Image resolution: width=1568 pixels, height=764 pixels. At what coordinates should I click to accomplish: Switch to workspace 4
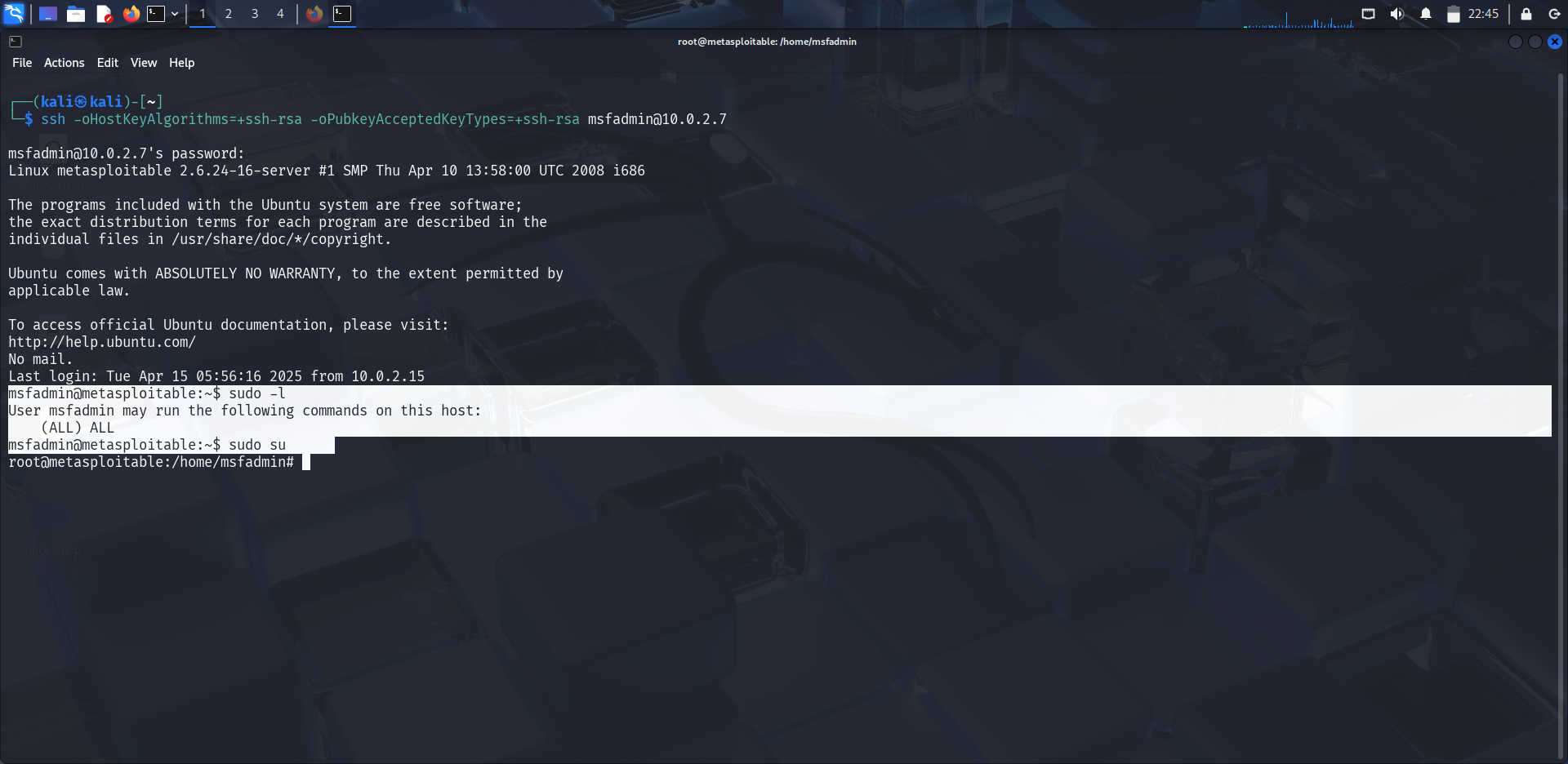[280, 14]
